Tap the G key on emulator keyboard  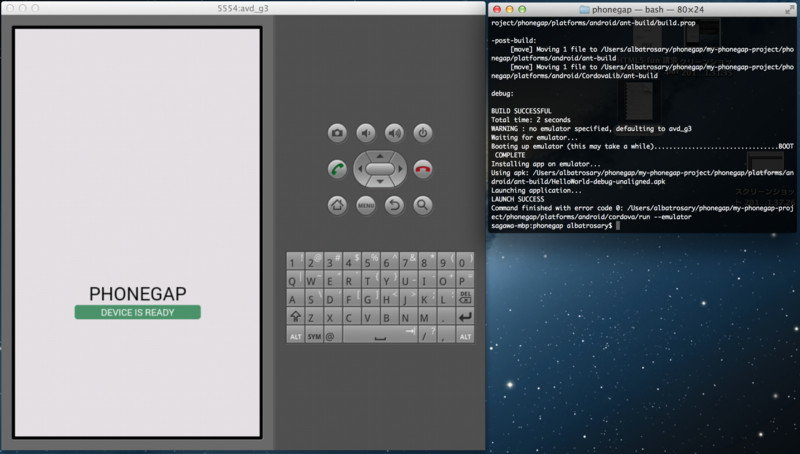tap(371, 298)
